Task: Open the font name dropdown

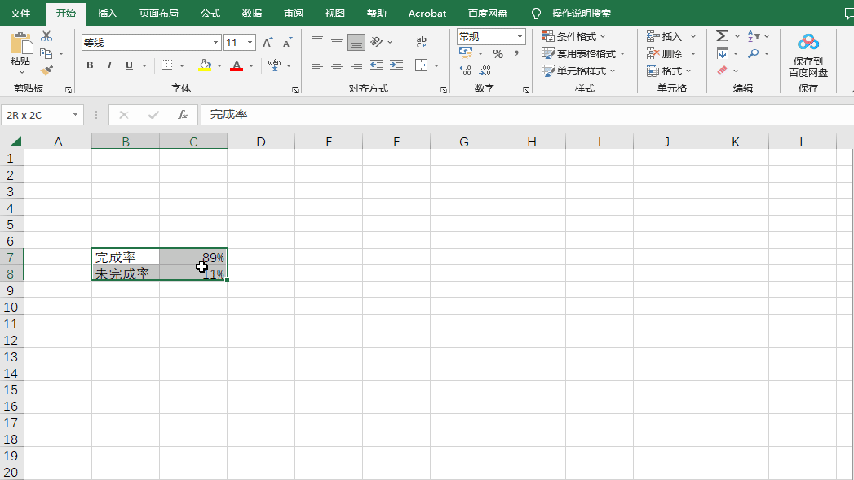Action: pyautogui.click(x=215, y=43)
